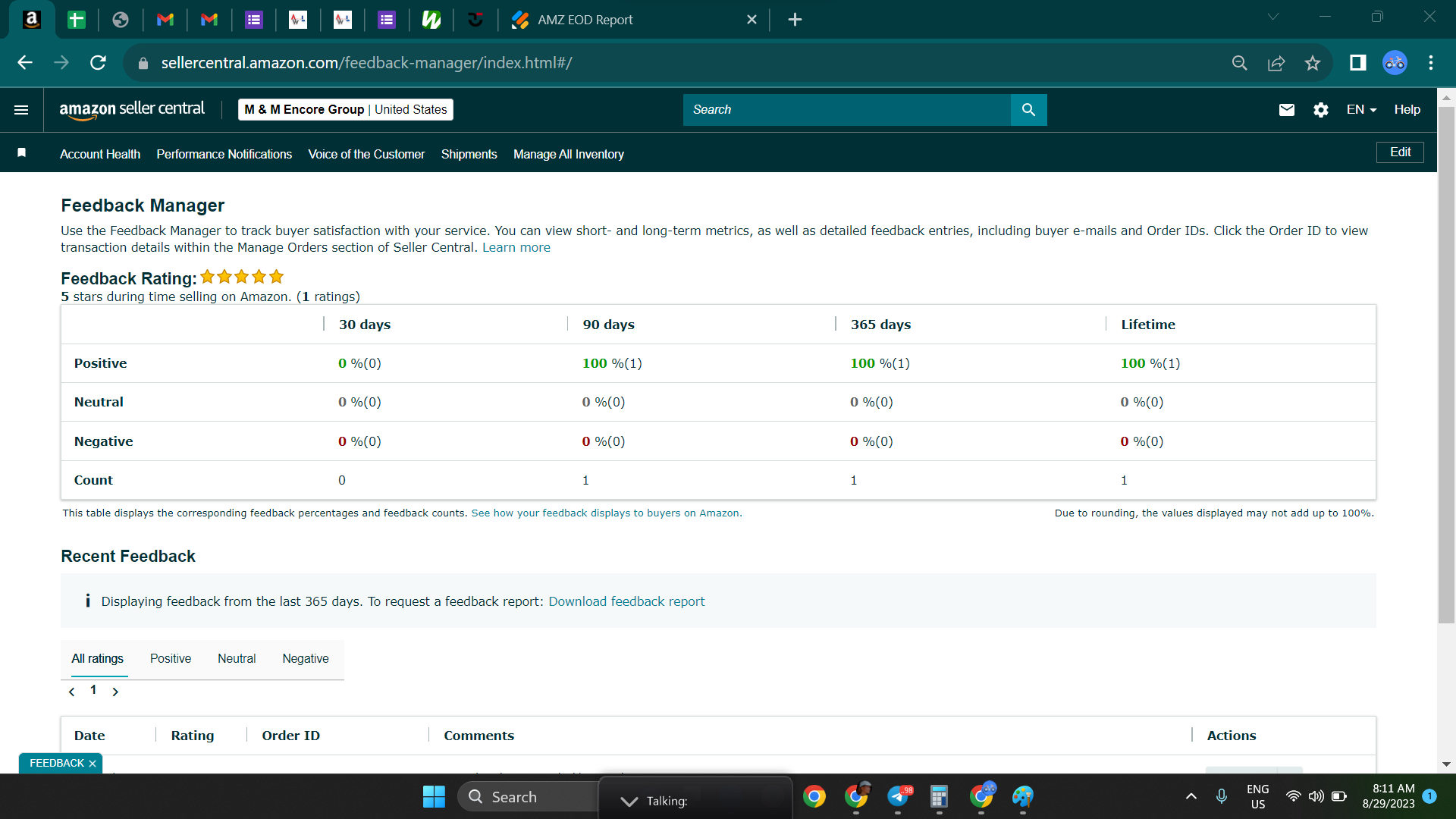This screenshot has height=819, width=1456.
Task: Submit the Seller Central search
Action: point(1028,110)
